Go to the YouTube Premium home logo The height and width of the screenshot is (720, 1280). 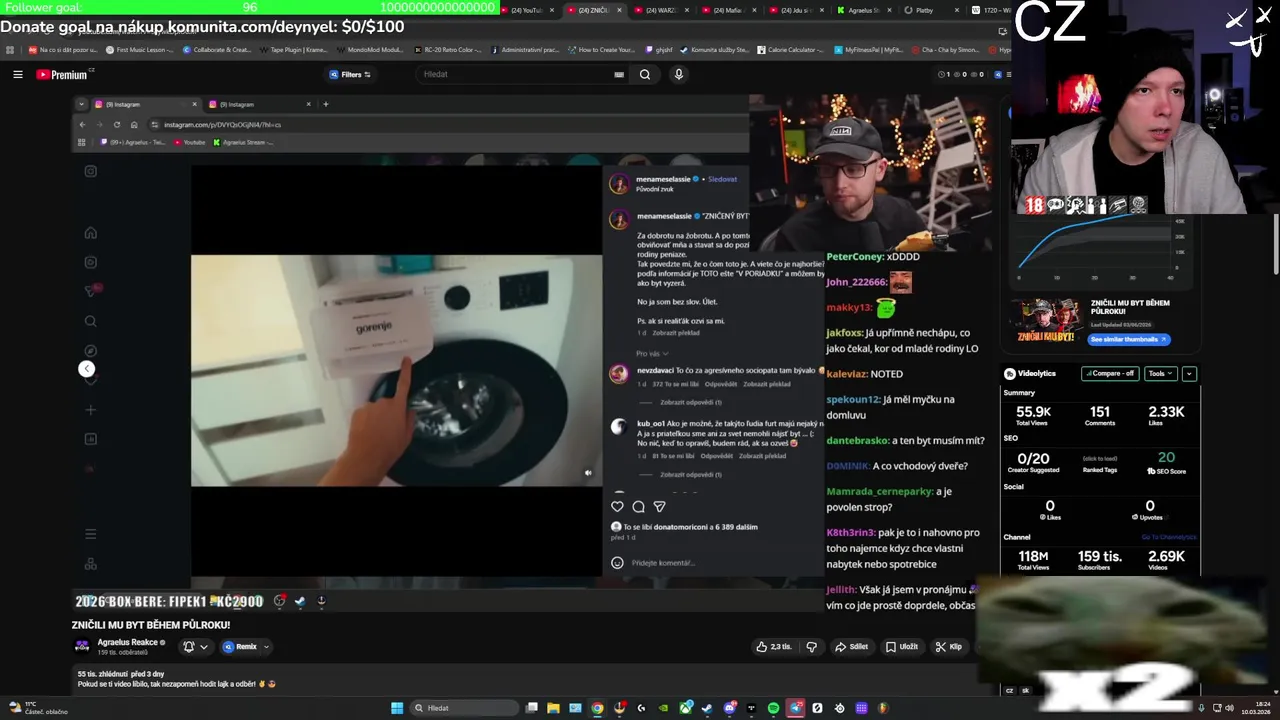pos(62,74)
